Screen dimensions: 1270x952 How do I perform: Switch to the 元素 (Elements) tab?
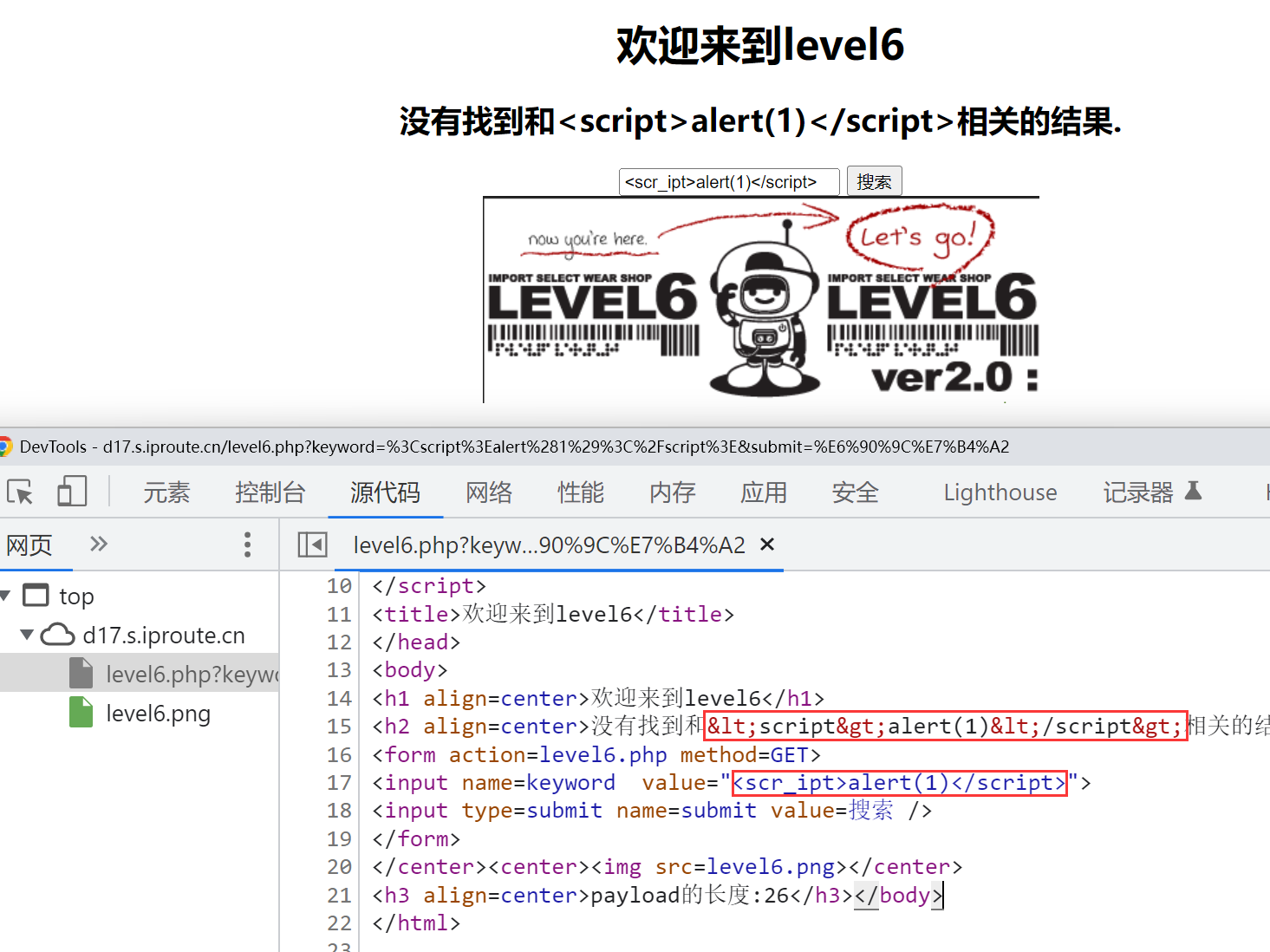[166, 492]
